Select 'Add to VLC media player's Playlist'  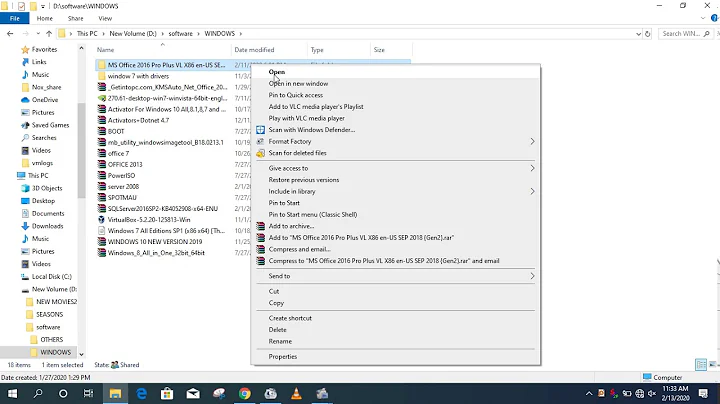click(316, 107)
